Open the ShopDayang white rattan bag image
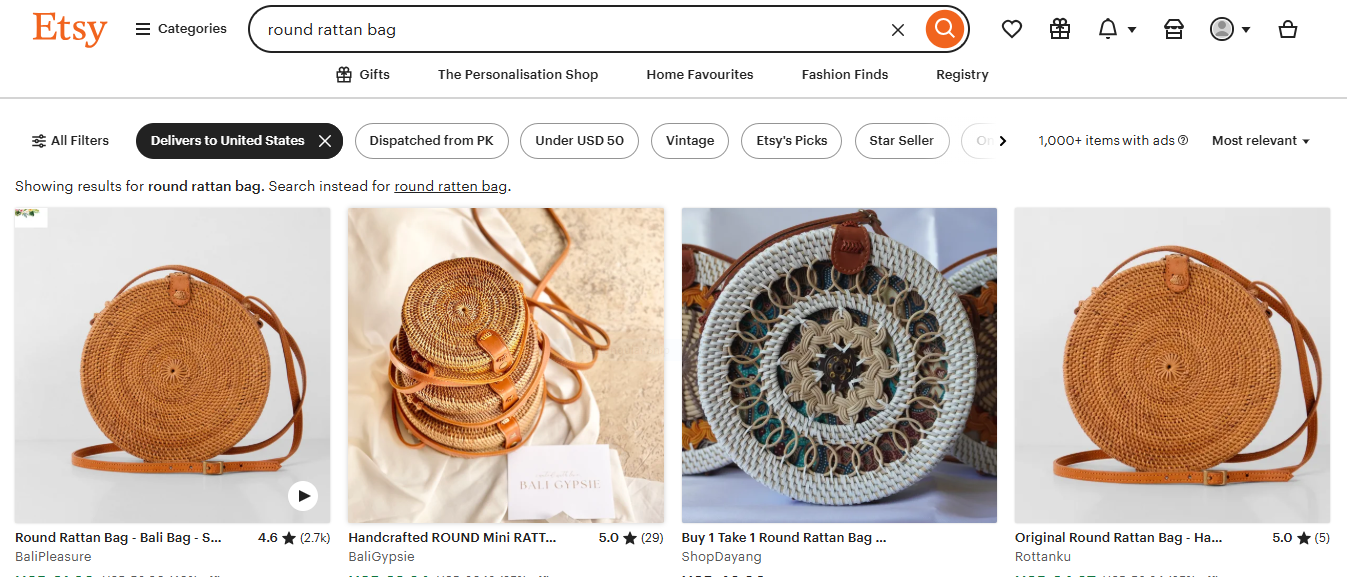 (x=839, y=365)
